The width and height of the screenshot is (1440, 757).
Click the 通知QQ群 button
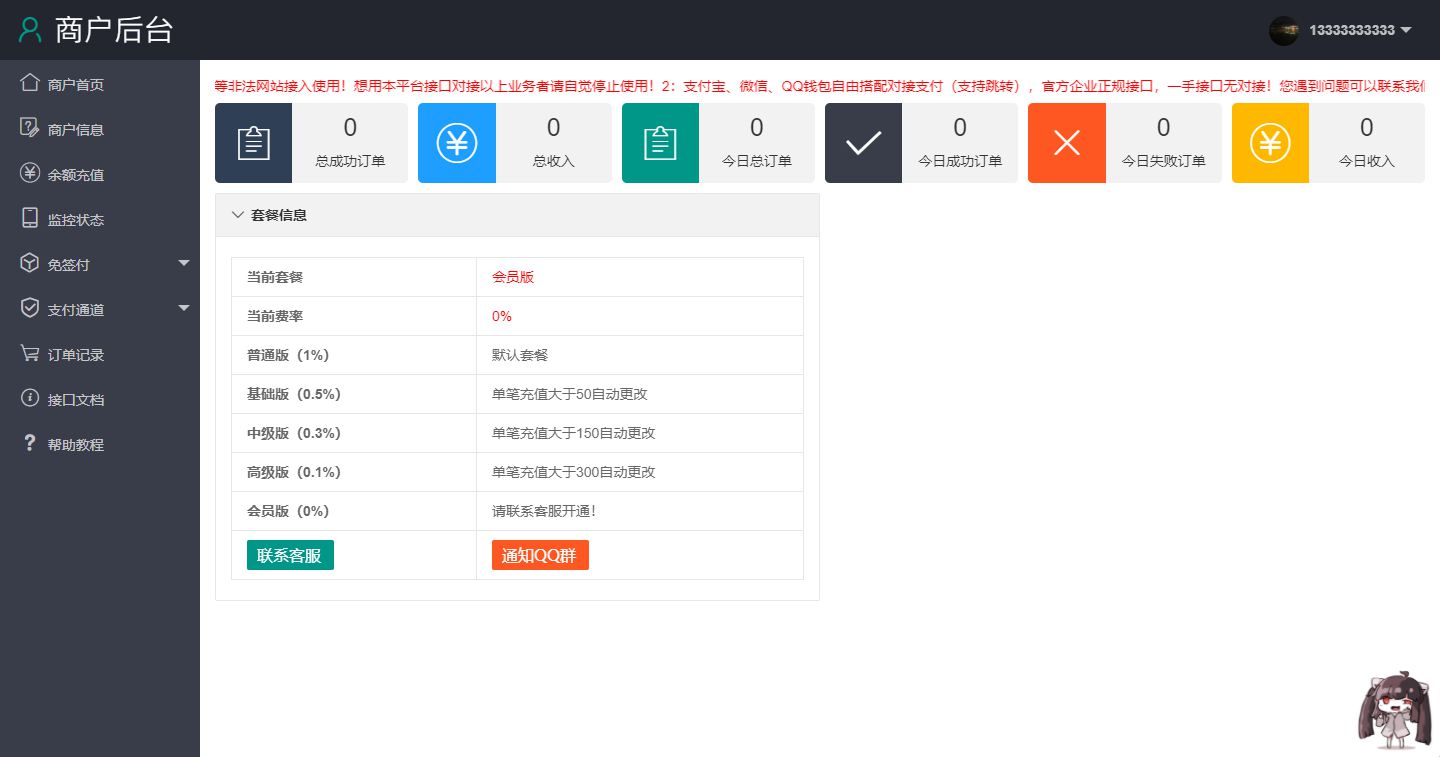coord(540,554)
